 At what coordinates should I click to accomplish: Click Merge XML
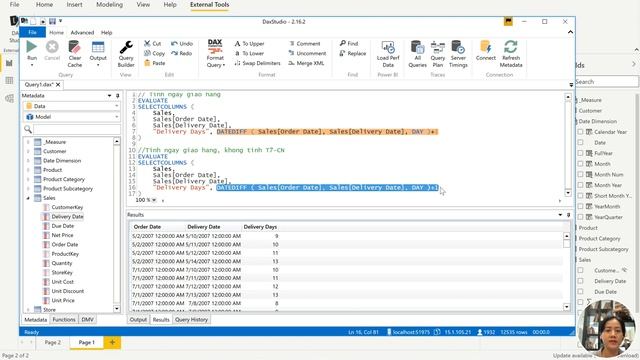306,63
